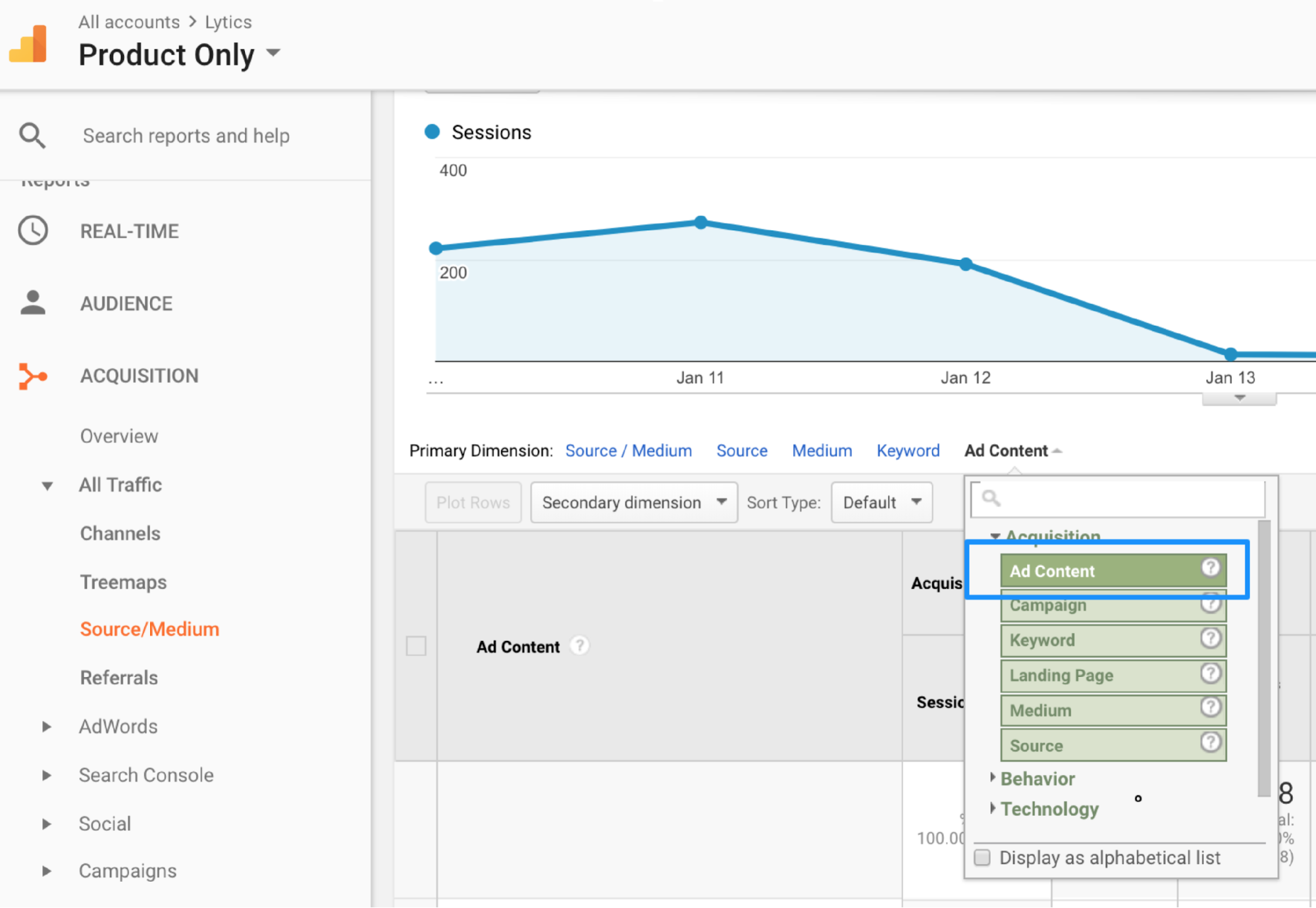Open Real-Time reports via clock icon

click(33, 231)
